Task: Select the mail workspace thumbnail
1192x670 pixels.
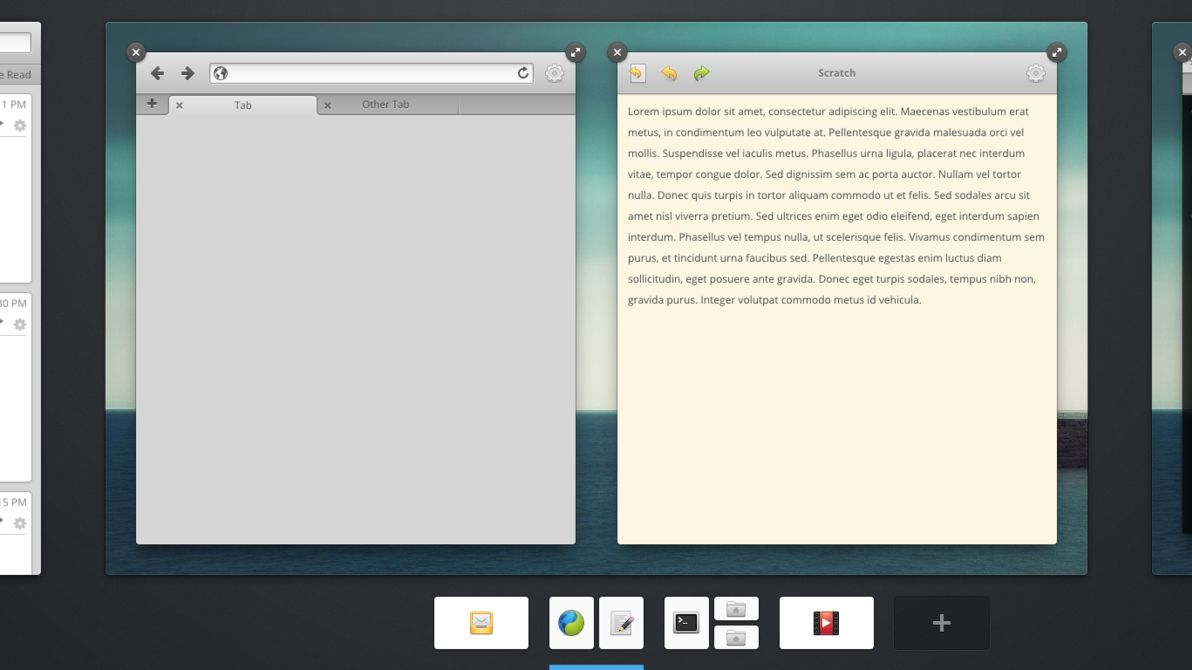Action: point(481,623)
